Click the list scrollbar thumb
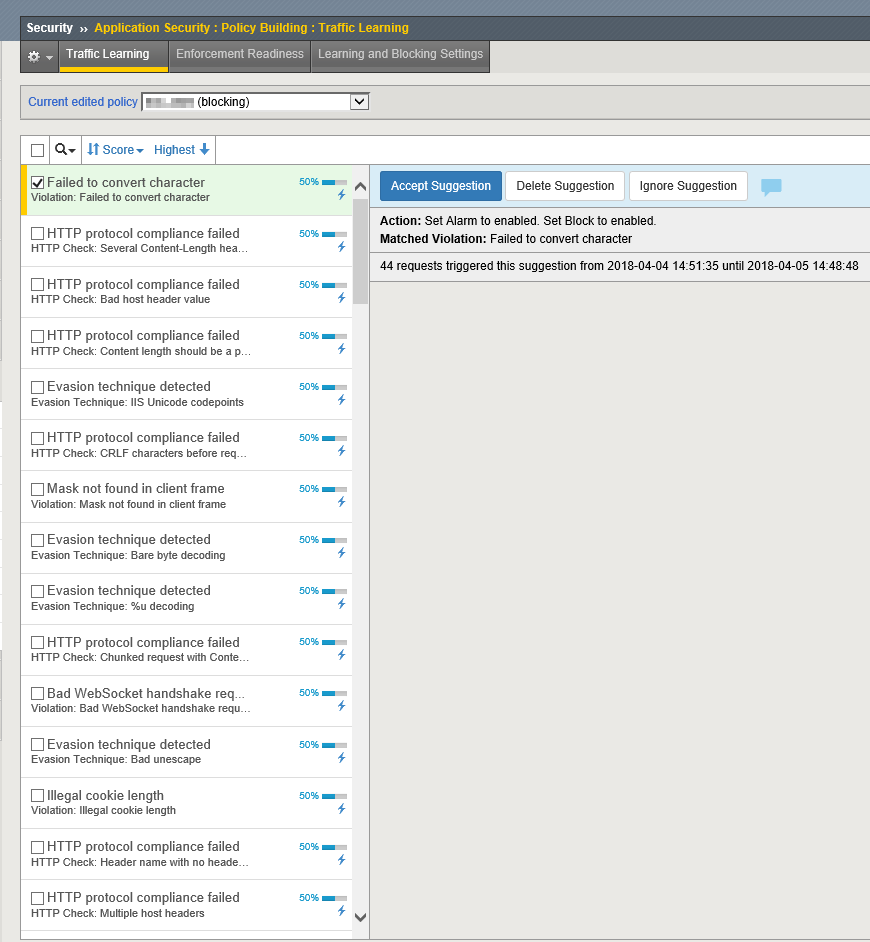 [x=360, y=251]
